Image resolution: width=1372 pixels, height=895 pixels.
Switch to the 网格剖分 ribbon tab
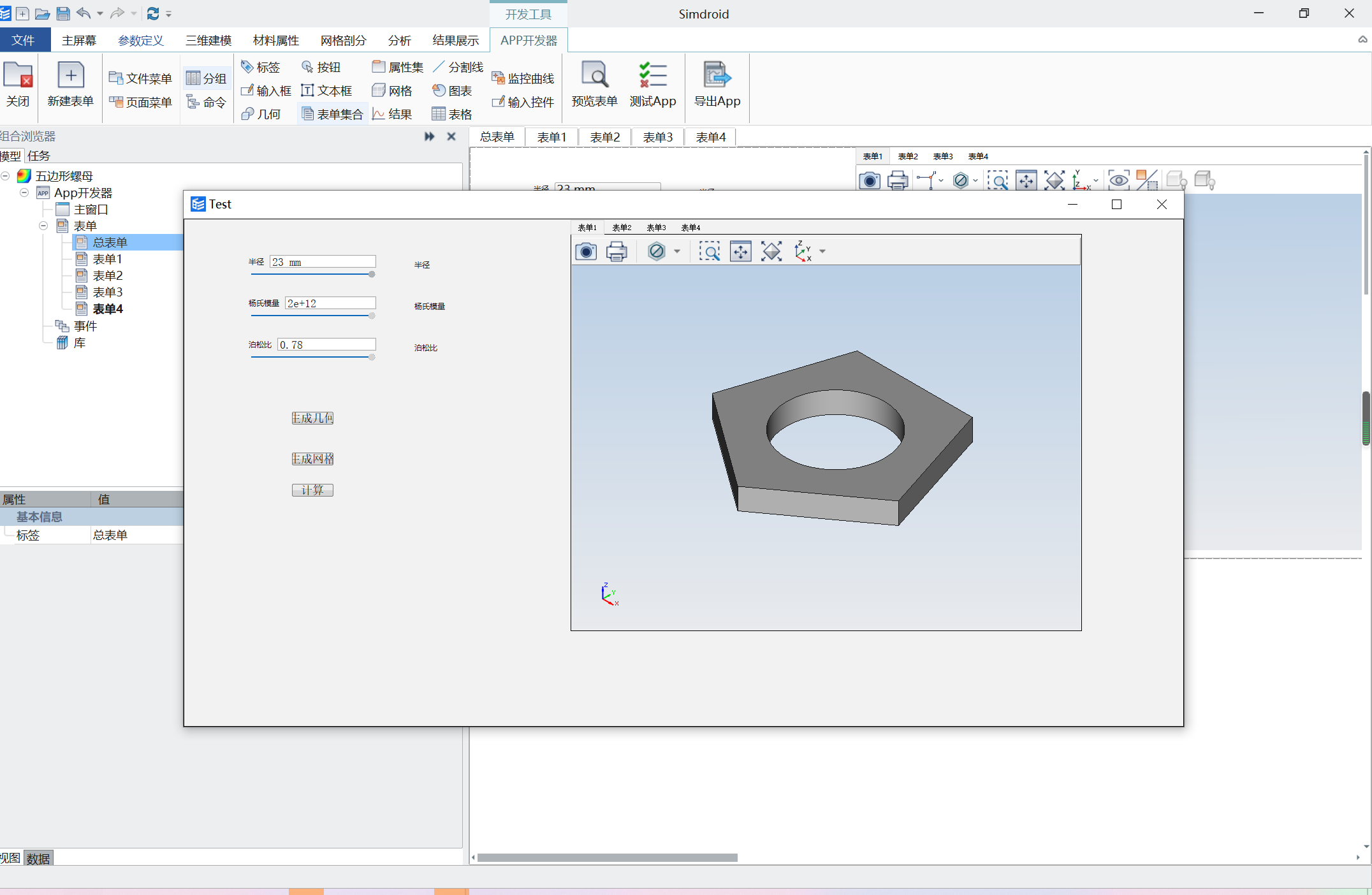[x=344, y=40]
